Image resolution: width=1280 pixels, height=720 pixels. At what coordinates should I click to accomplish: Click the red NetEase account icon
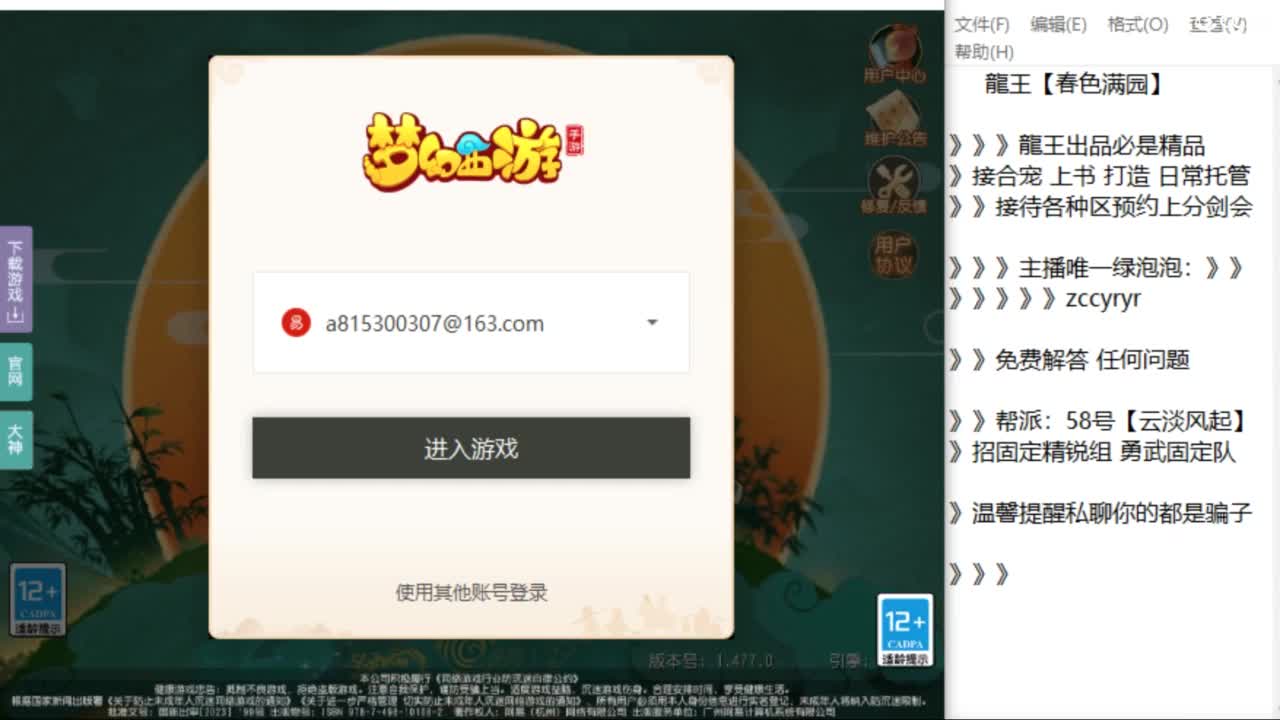coord(296,323)
